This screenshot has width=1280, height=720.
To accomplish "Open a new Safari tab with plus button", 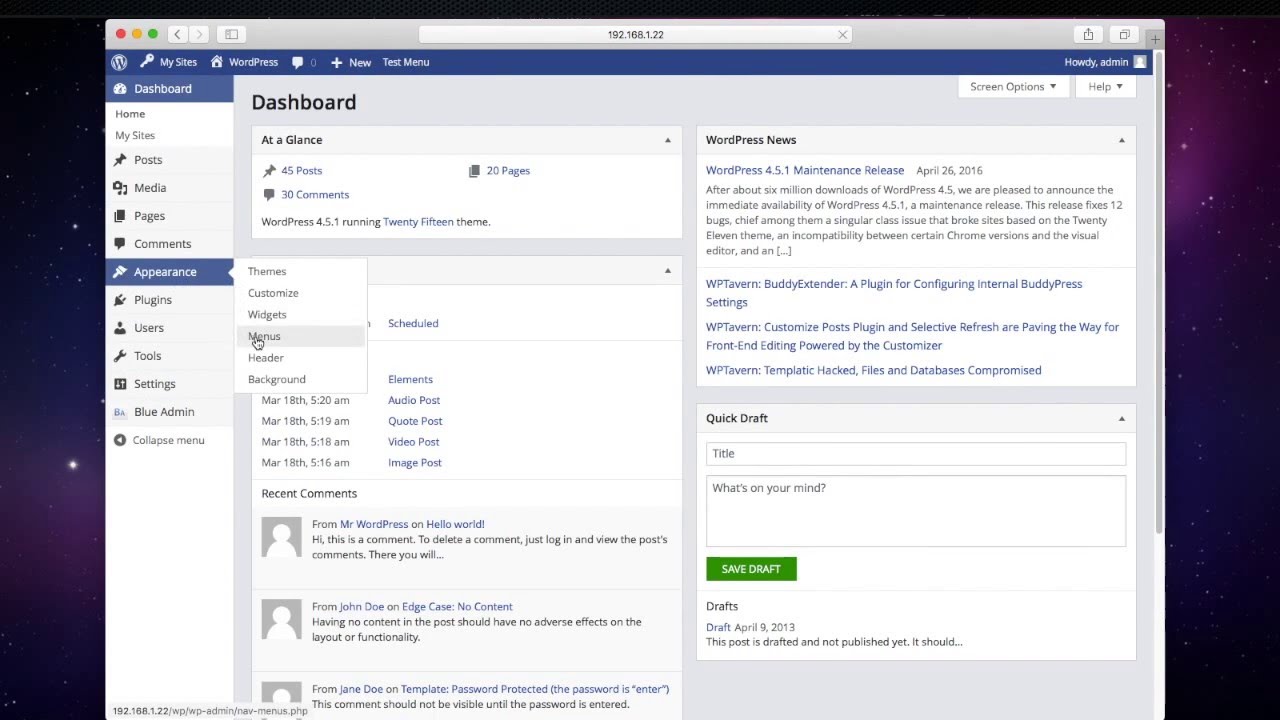I will [x=1155, y=39].
